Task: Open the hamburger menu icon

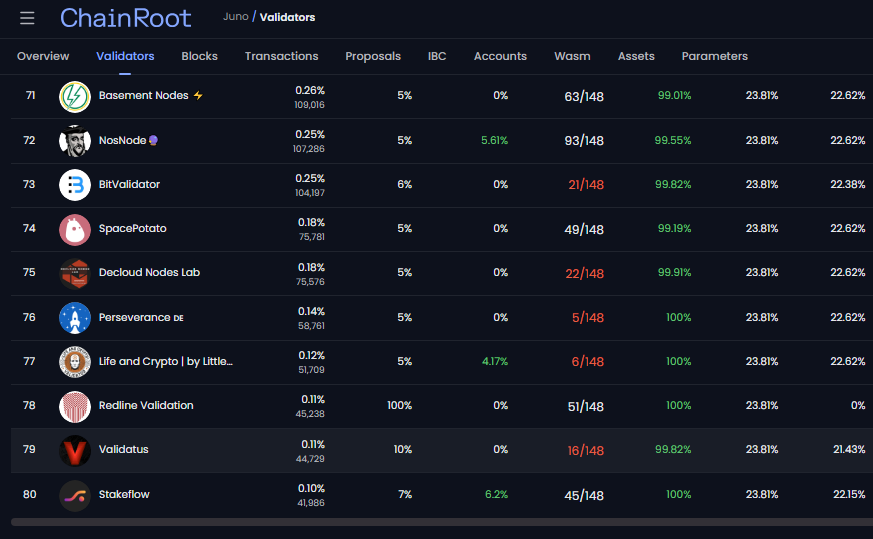Action: coord(27,18)
